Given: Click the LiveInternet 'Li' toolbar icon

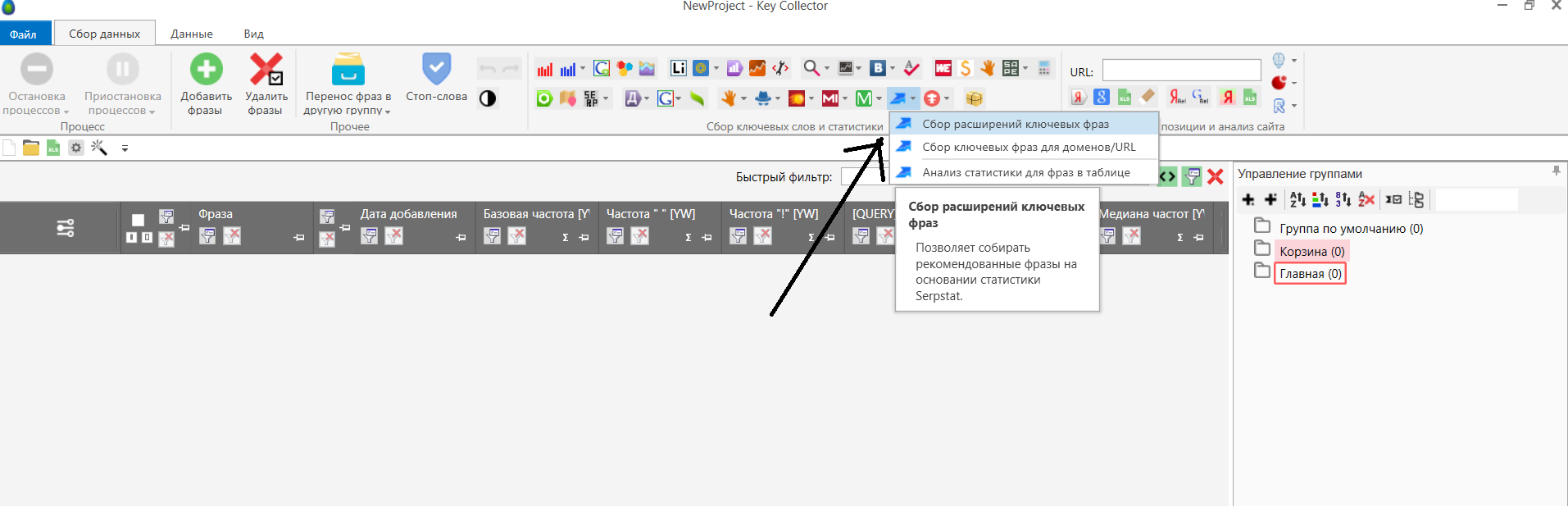Looking at the screenshot, I should pos(678,69).
